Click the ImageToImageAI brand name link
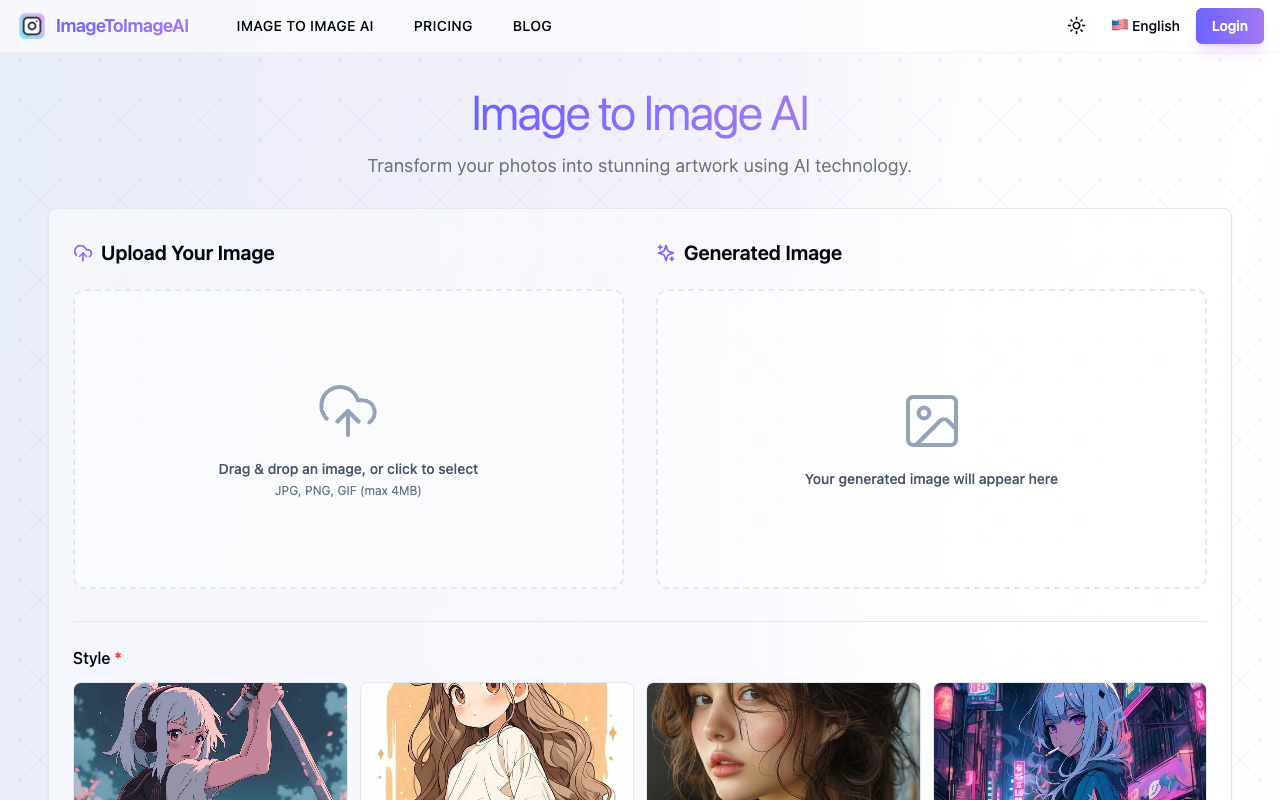1280x800 pixels. tap(122, 26)
